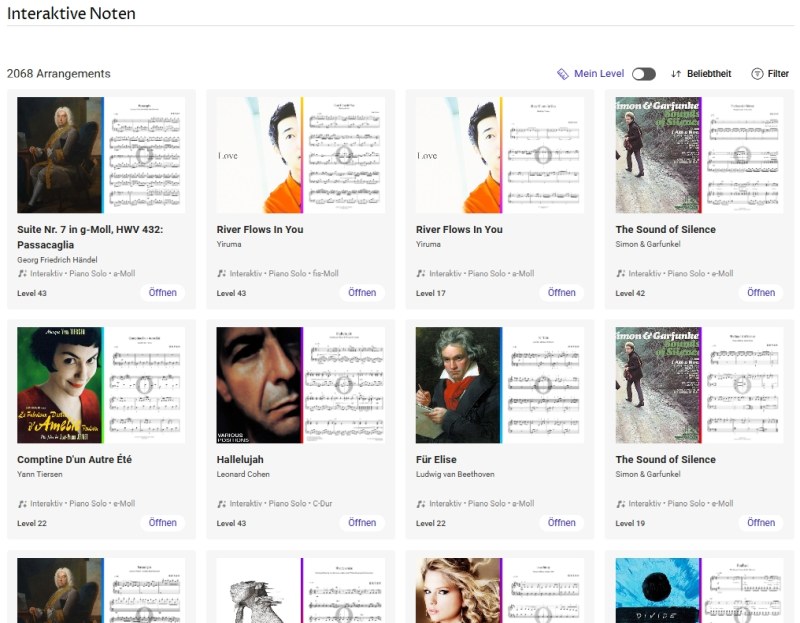Click Öffnen on the Hallelujah card
The image size is (800, 623).
click(362, 523)
